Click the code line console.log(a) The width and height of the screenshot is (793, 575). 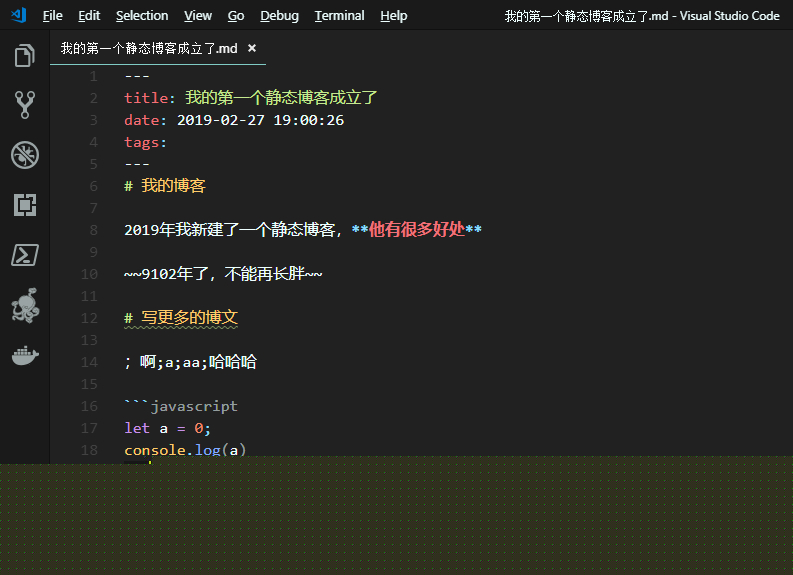[185, 449]
